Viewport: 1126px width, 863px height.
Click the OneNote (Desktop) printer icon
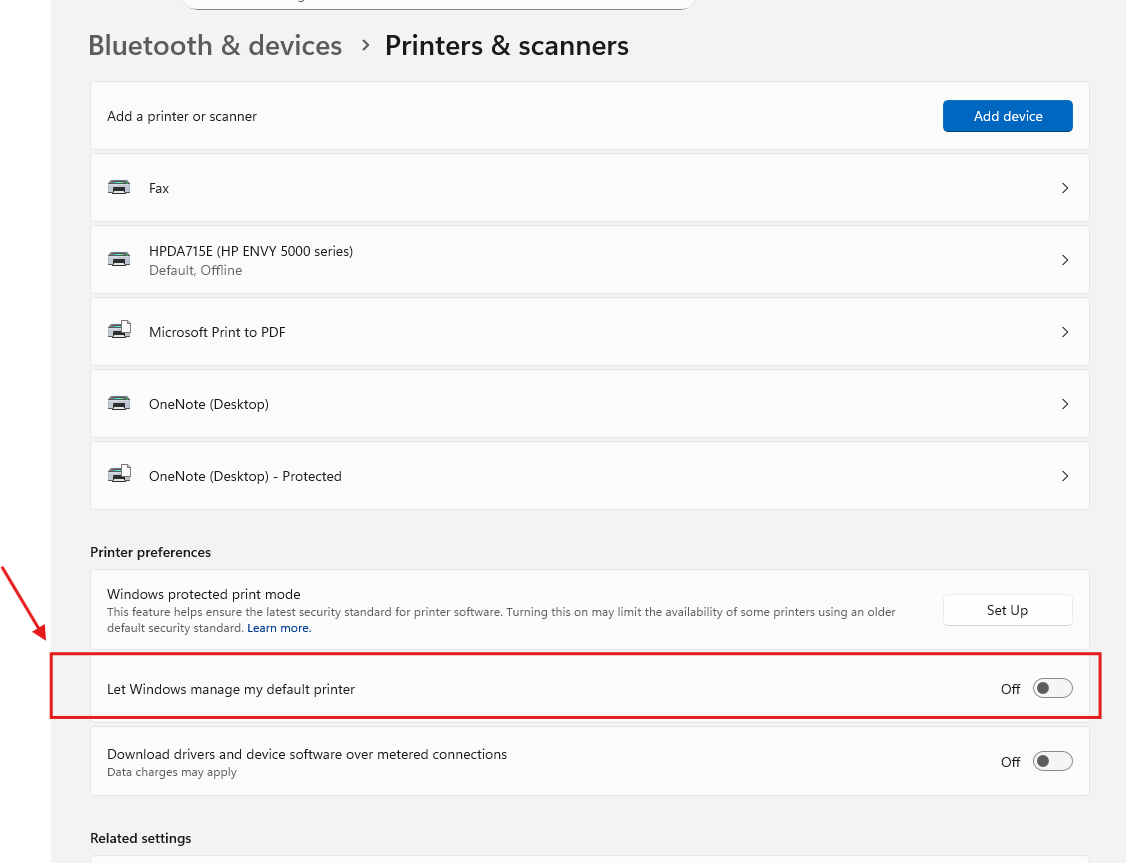pos(119,404)
